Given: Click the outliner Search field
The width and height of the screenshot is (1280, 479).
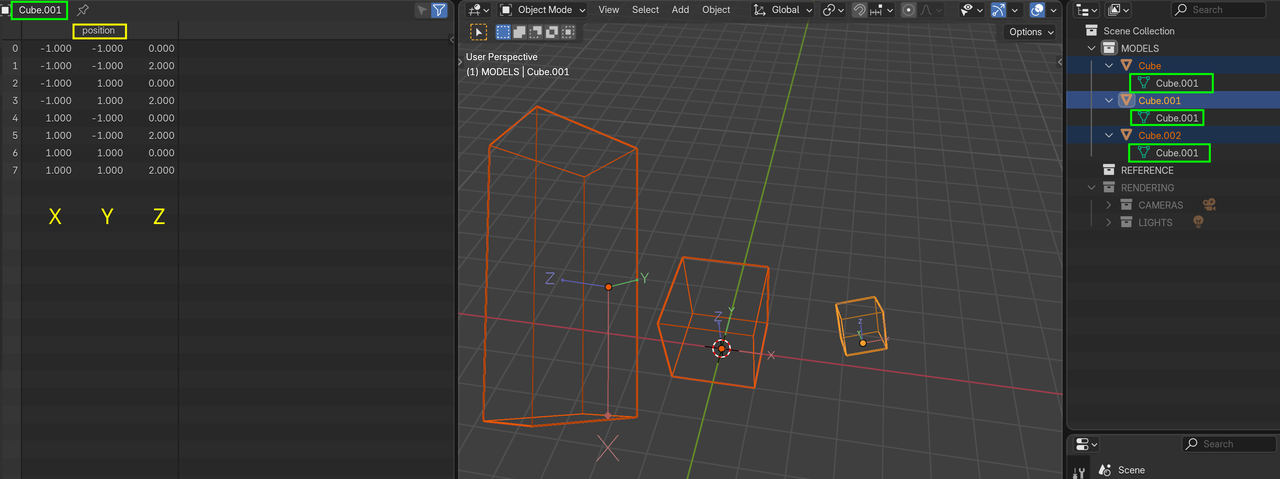Looking at the screenshot, I should click(1220, 10).
